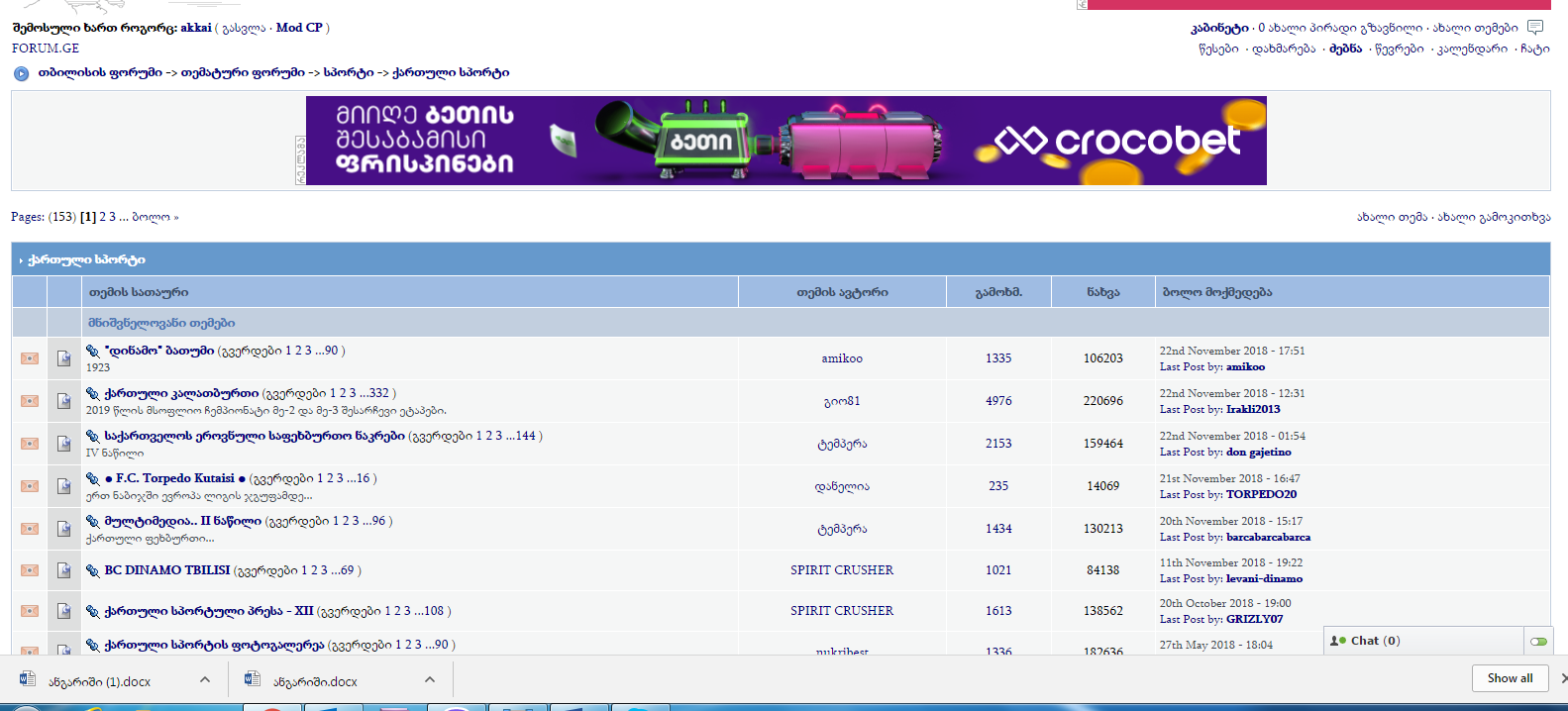The height and width of the screenshot is (711, 1568).
Task: Click pinned-topic icon before BC DINAMO TBILISI title
Action: coord(93,570)
